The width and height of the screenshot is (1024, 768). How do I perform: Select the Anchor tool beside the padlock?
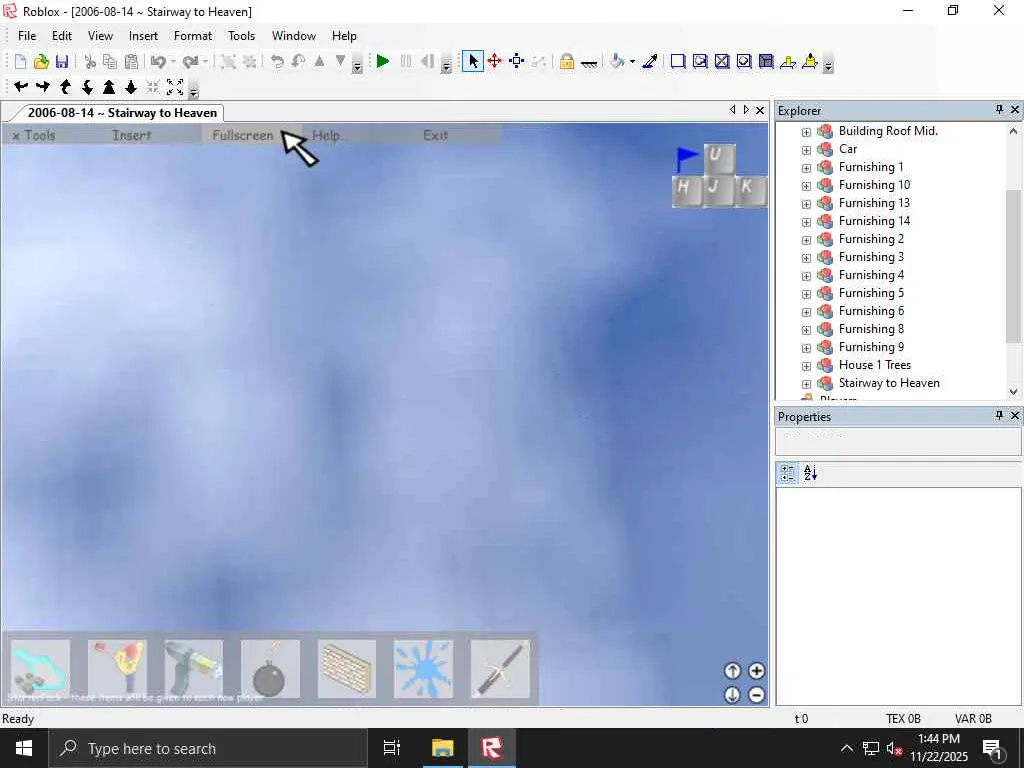click(589, 63)
